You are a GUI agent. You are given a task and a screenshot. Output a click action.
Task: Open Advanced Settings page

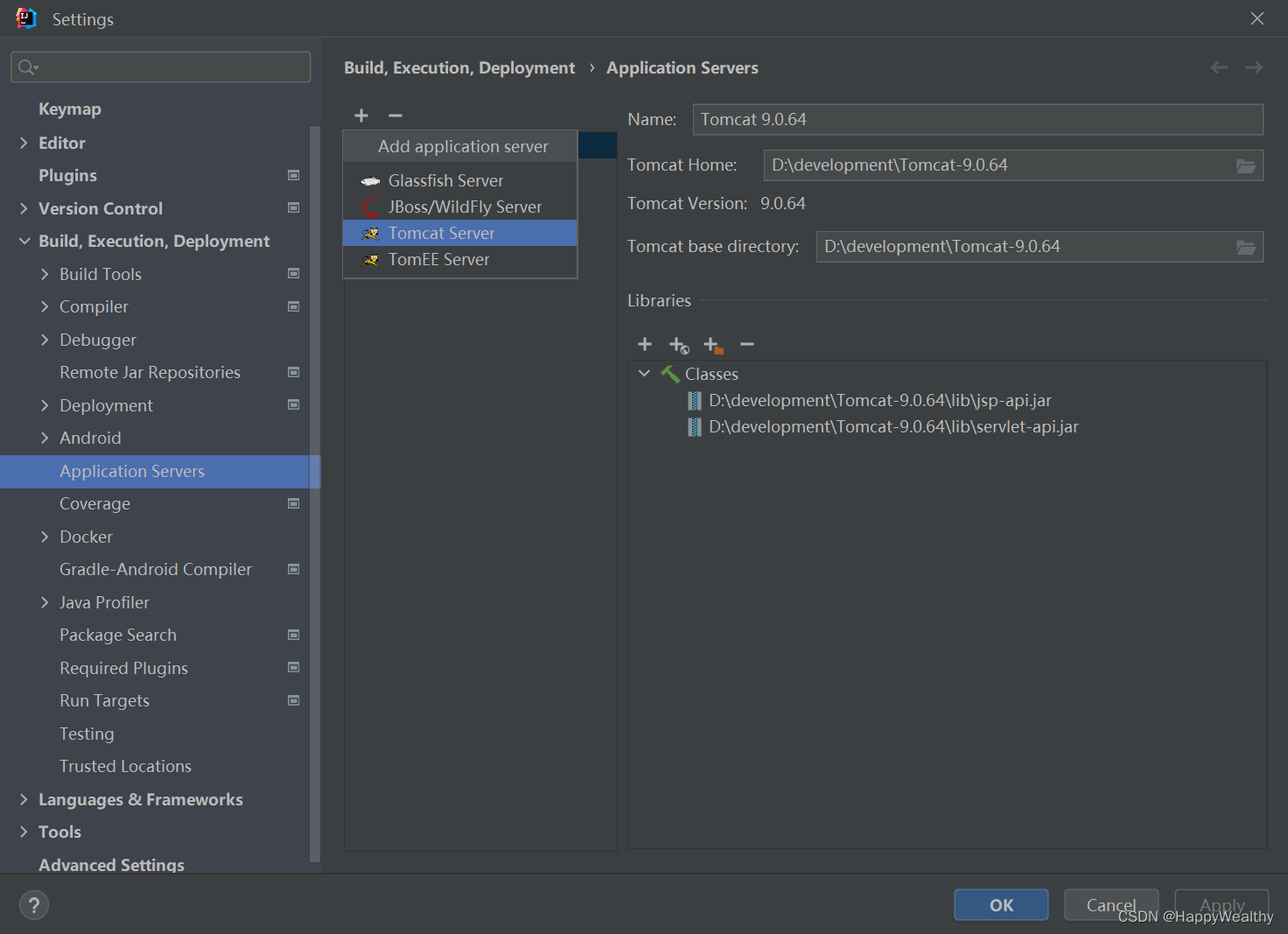(x=111, y=865)
